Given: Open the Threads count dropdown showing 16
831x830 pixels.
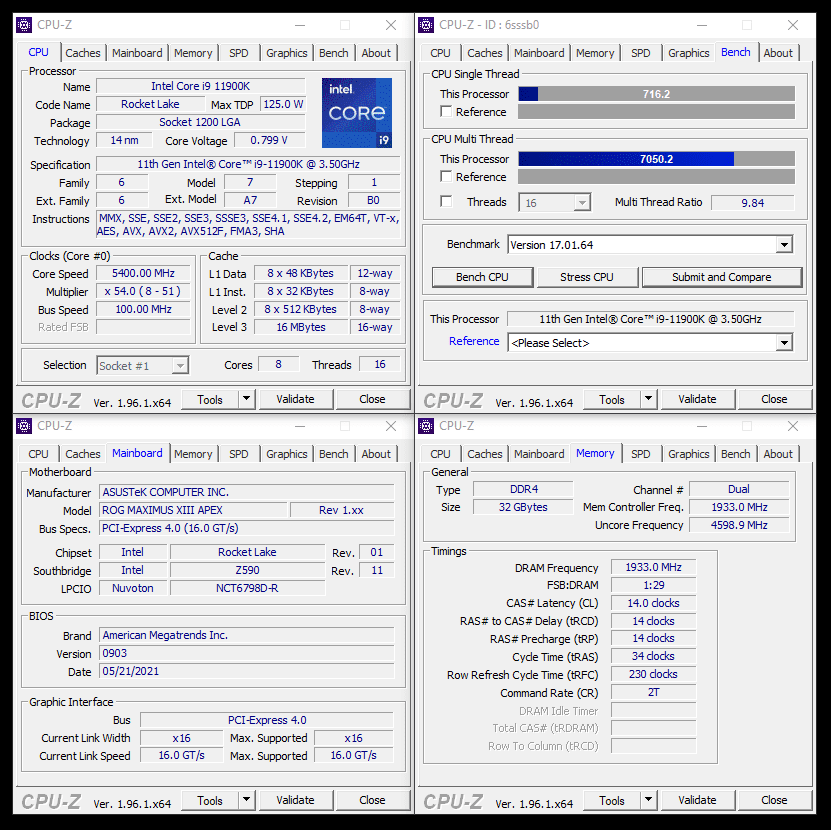Looking at the screenshot, I should pos(554,202).
